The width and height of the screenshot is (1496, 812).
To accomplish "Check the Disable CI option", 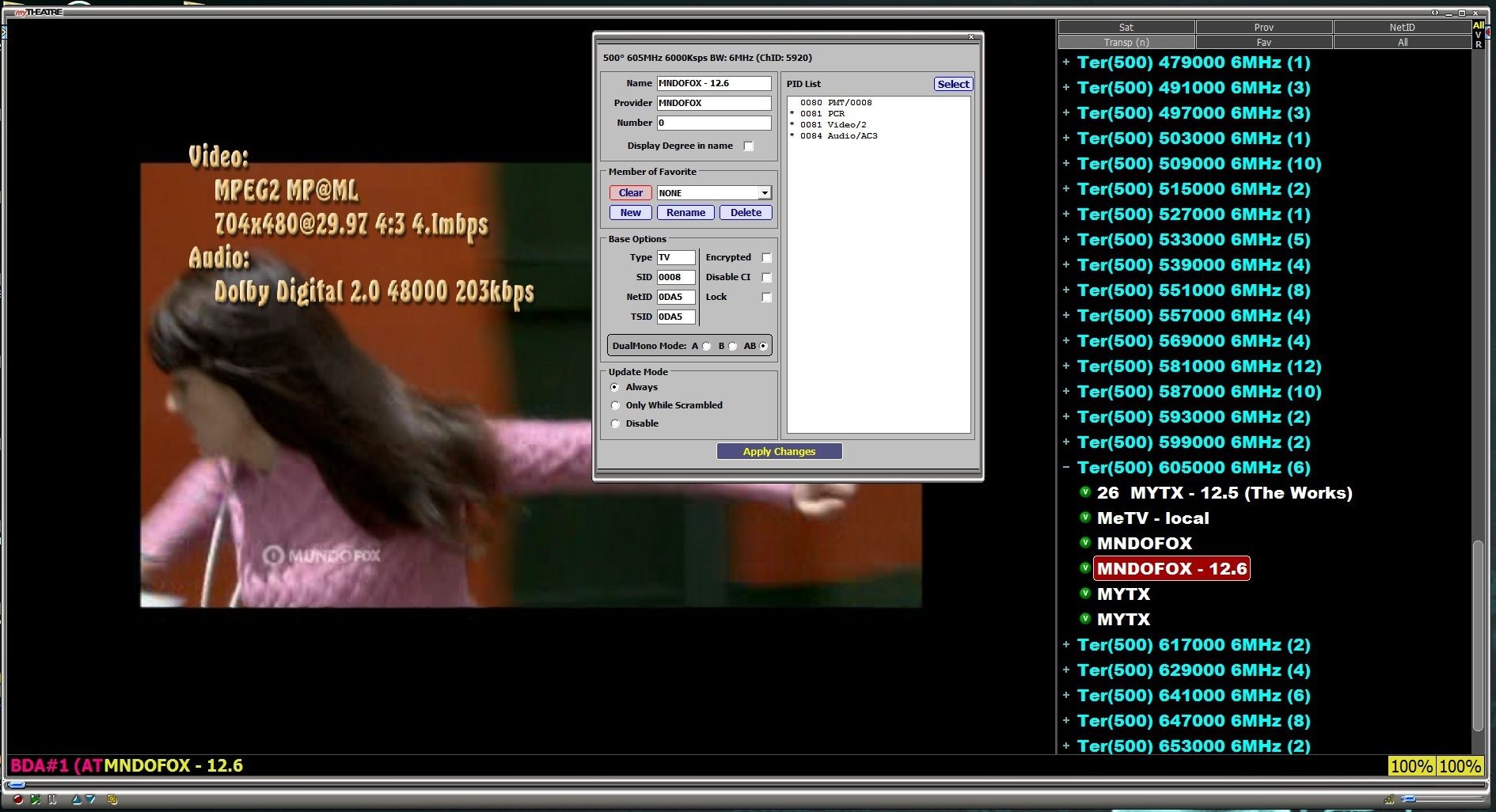I will (x=765, y=277).
